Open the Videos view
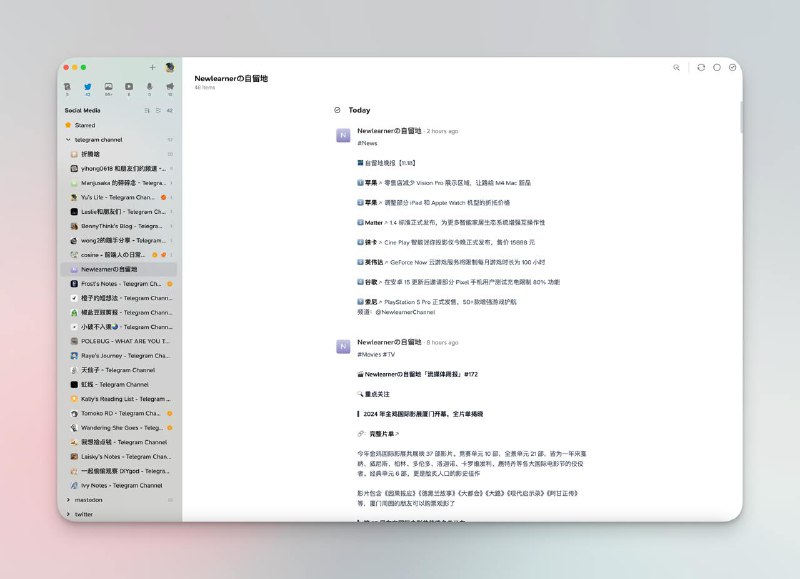The width and height of the screenshot is (800, 579). point(129,87)
